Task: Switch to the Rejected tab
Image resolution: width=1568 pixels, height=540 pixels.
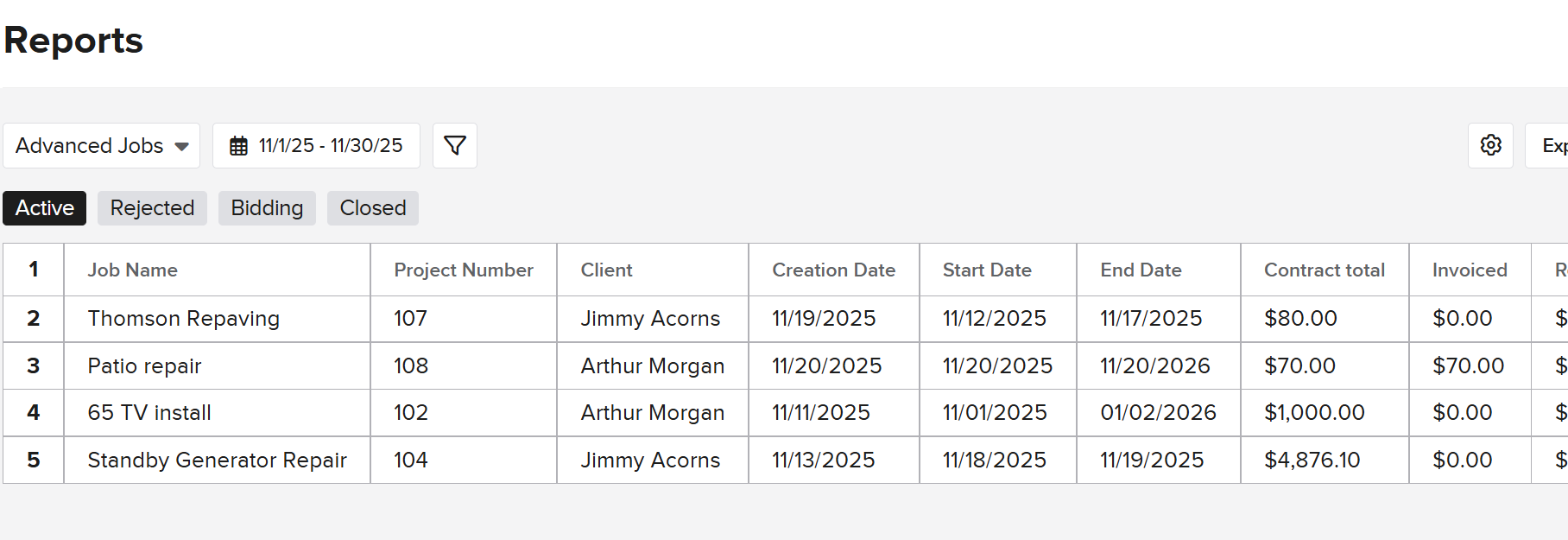Action: pyautogui.click(x=152, y=208)
